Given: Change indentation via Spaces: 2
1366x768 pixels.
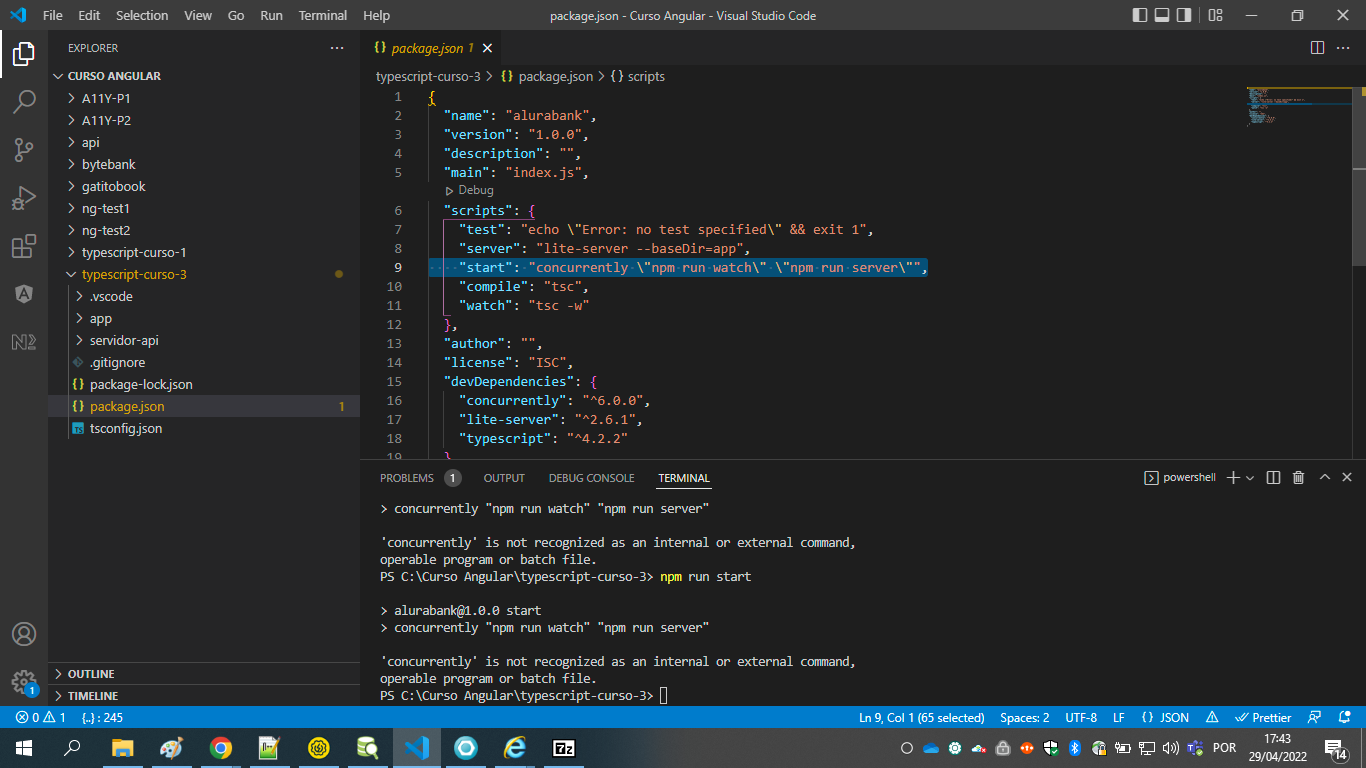Looking at the screenshot, I should pyautogui.click(x=1025, y=717).
